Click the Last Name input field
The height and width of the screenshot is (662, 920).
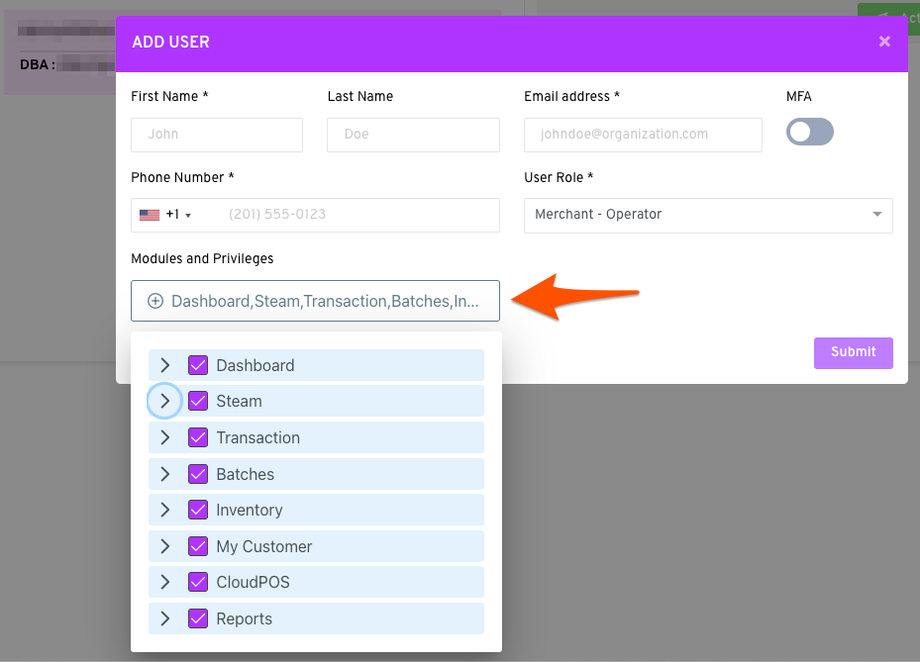click(413, 134)
